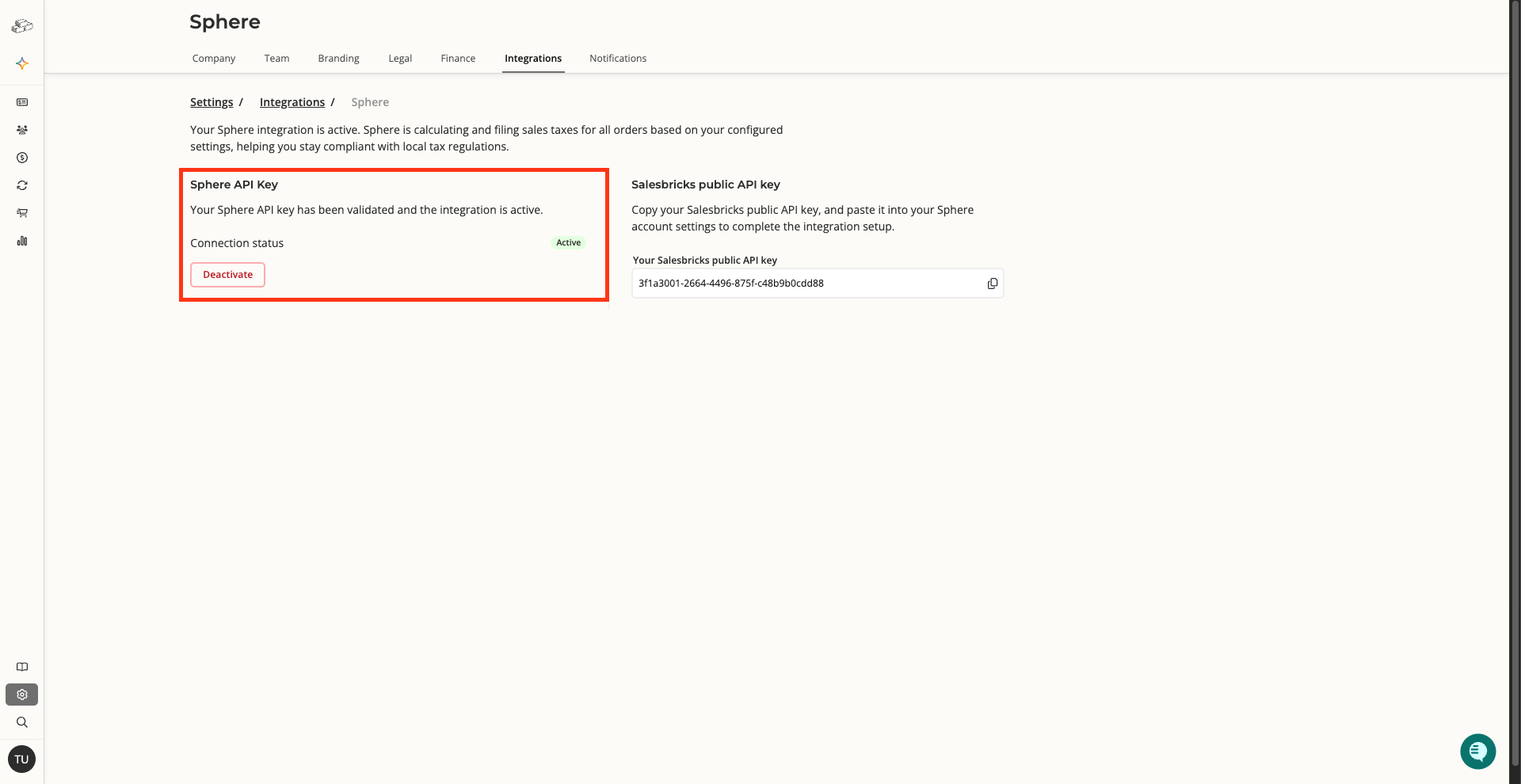Open the chat support bubble

(1477, 751)
